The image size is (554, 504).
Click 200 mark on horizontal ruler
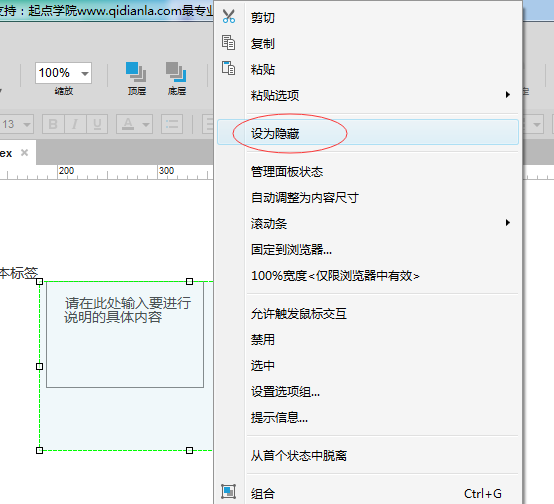pyautogui.click(x=66, y=171)
